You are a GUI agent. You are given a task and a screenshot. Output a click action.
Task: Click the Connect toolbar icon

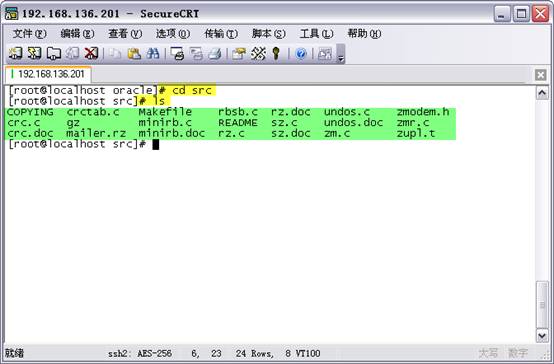pyautogui.click(x=15, y=53)
